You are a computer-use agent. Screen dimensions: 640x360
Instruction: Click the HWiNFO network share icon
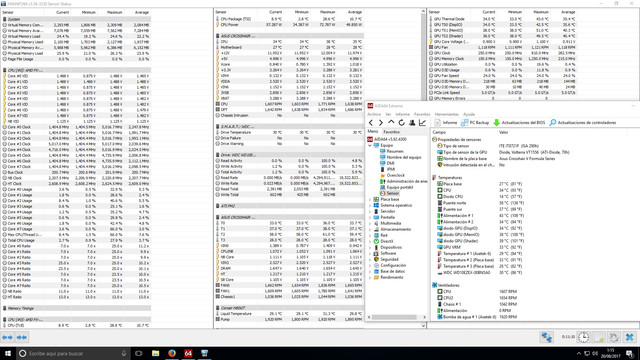pyautogui.click(x=547, y=337)
